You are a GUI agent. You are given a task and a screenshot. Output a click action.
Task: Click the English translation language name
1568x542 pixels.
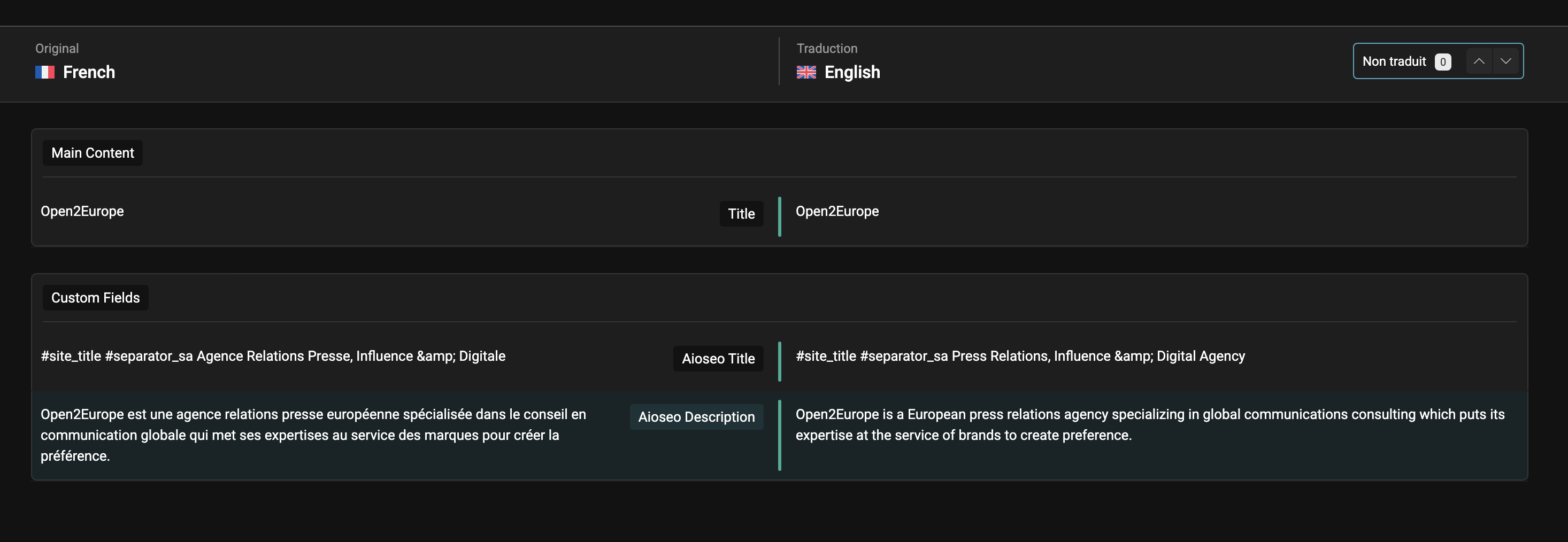coord(851,72)
